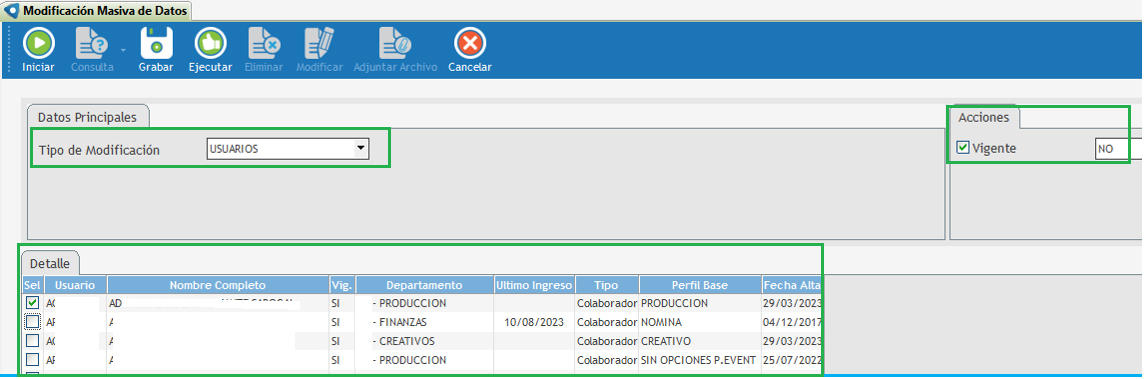1146x379 pixels.
Task: Check the SIN OPCIONES P.EVENT row checkbox
Action: coord(33,359)
